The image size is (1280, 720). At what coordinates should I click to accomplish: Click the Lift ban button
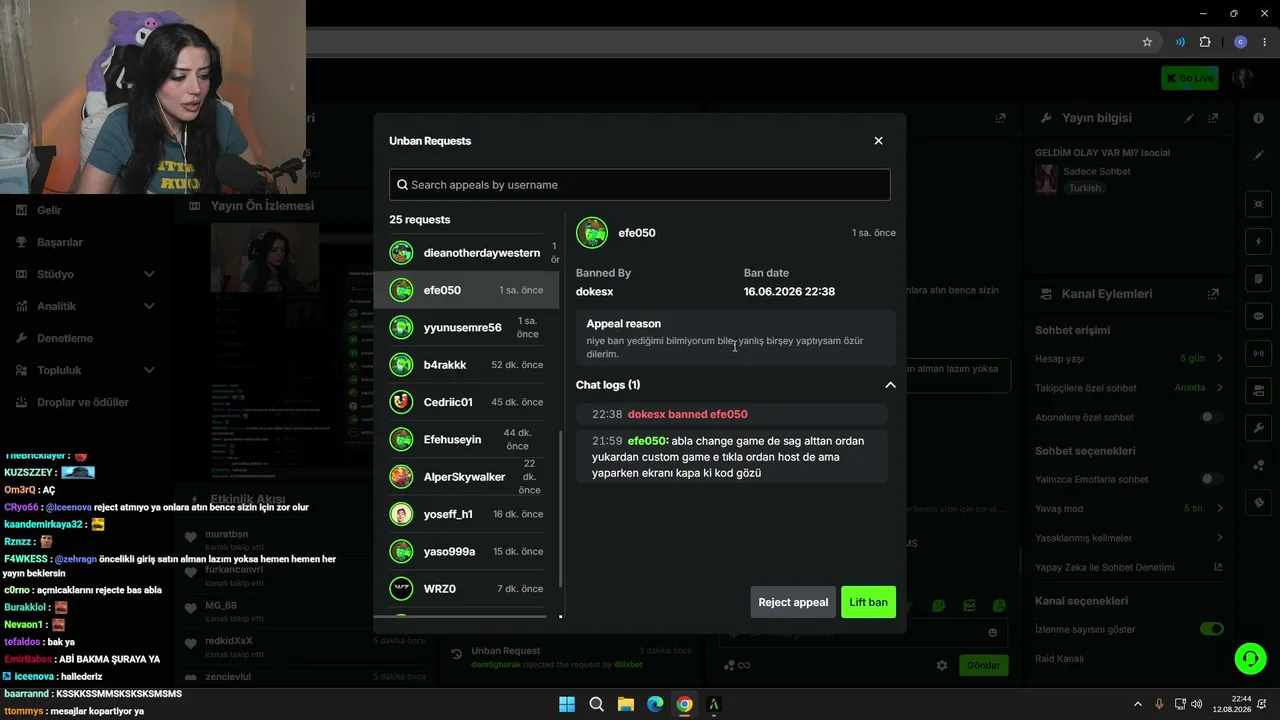868,602
